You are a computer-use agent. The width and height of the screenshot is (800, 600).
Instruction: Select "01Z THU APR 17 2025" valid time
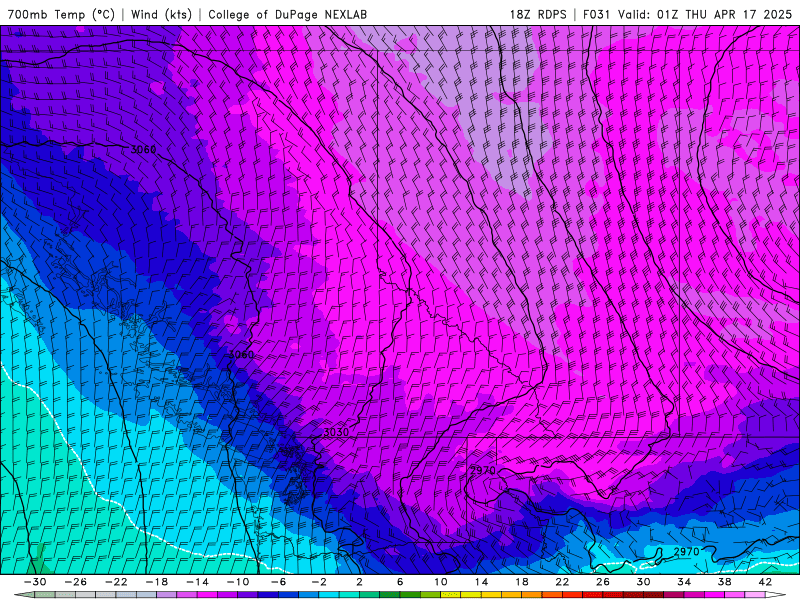(x=724, y=14)
